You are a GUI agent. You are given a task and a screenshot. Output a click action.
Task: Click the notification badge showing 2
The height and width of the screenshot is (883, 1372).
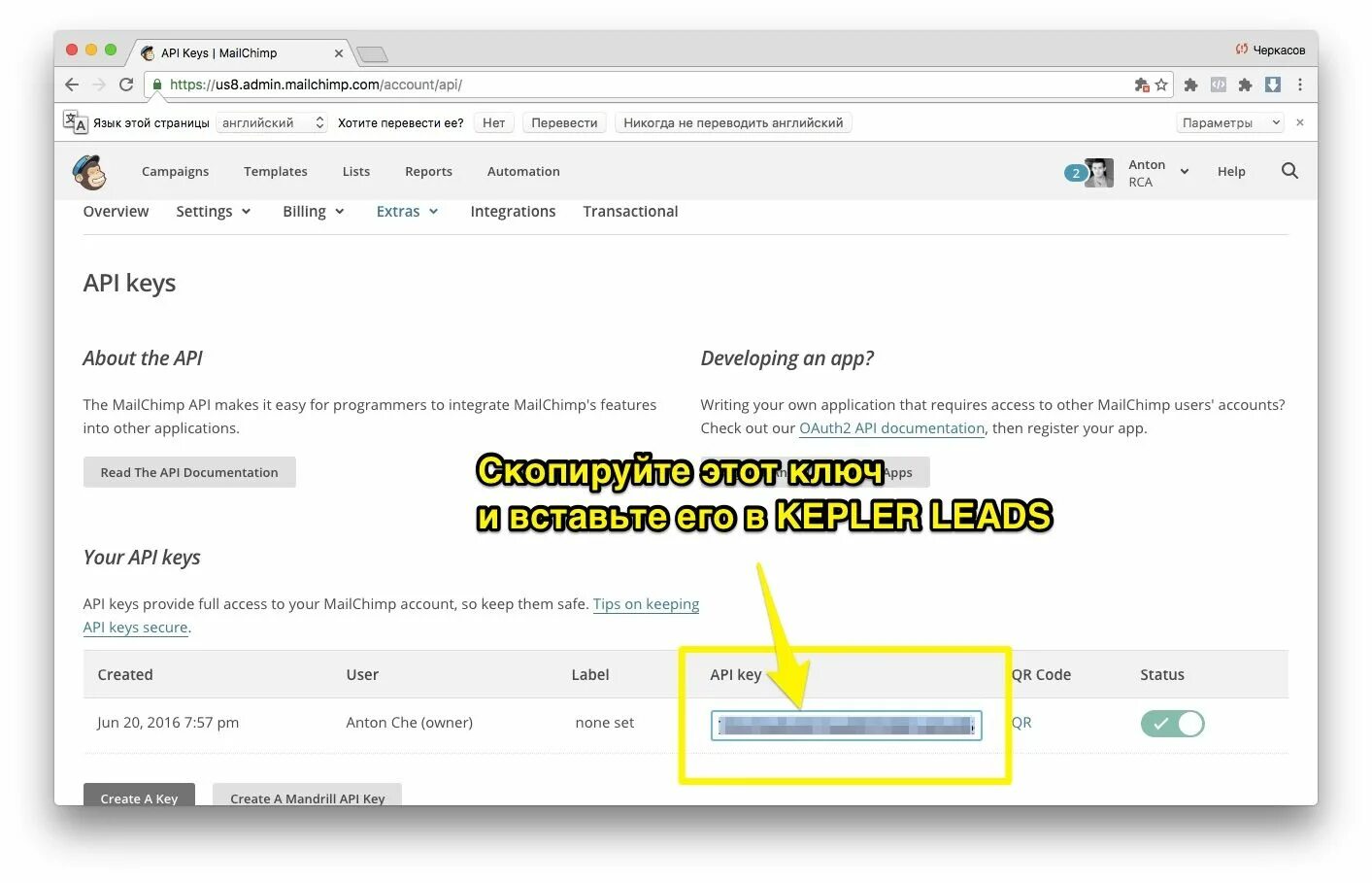1075,173
